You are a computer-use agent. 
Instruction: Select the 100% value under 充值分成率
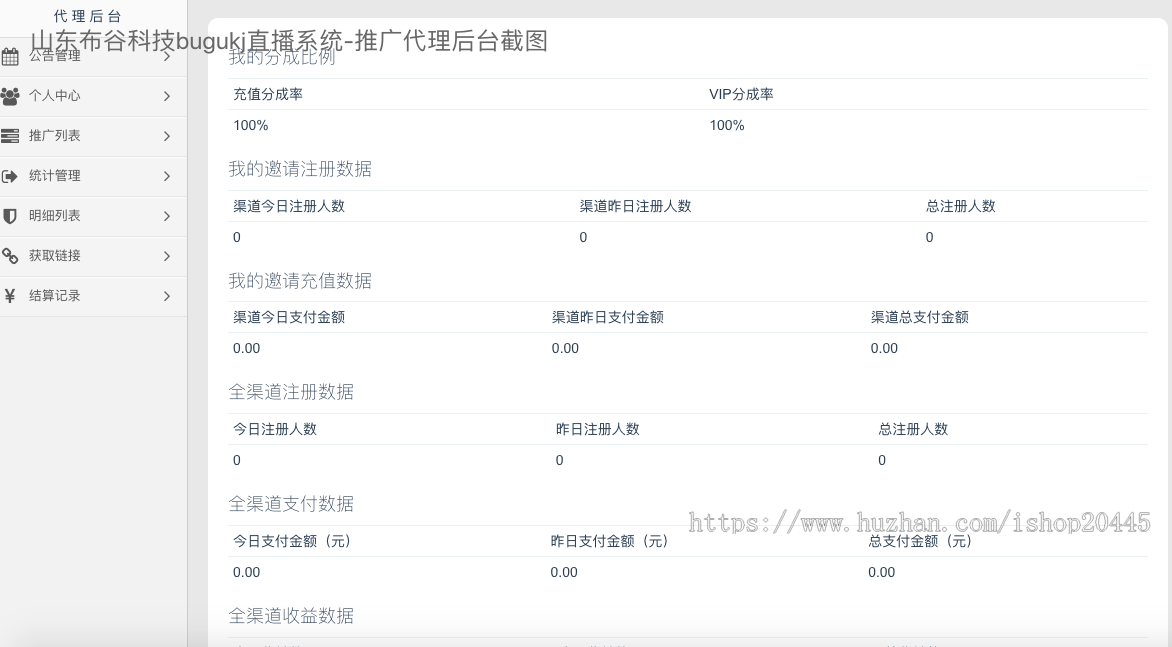tap(250, 126)
